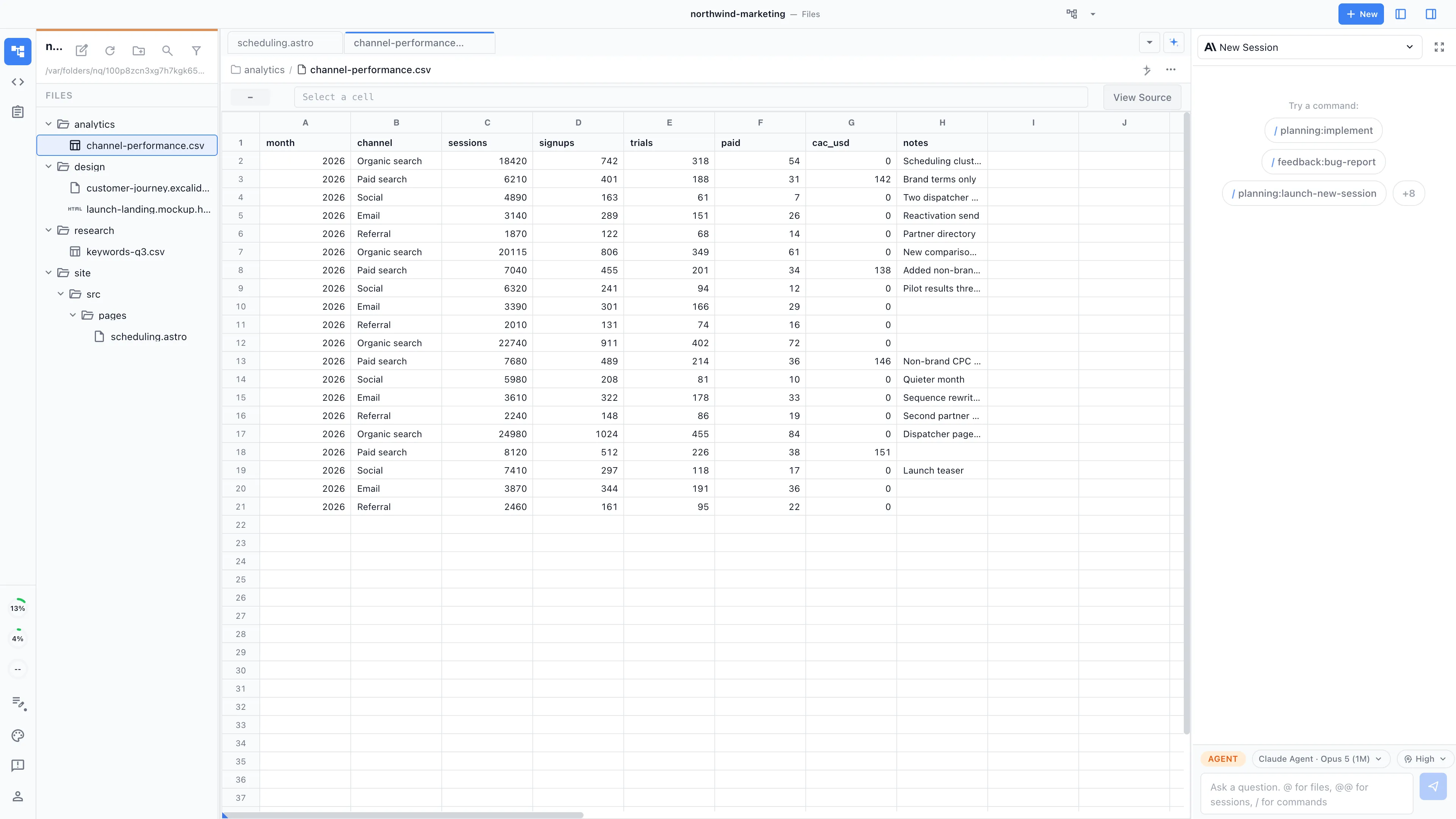
Task: Select the signups cell showing 1024
Action: 577,433
